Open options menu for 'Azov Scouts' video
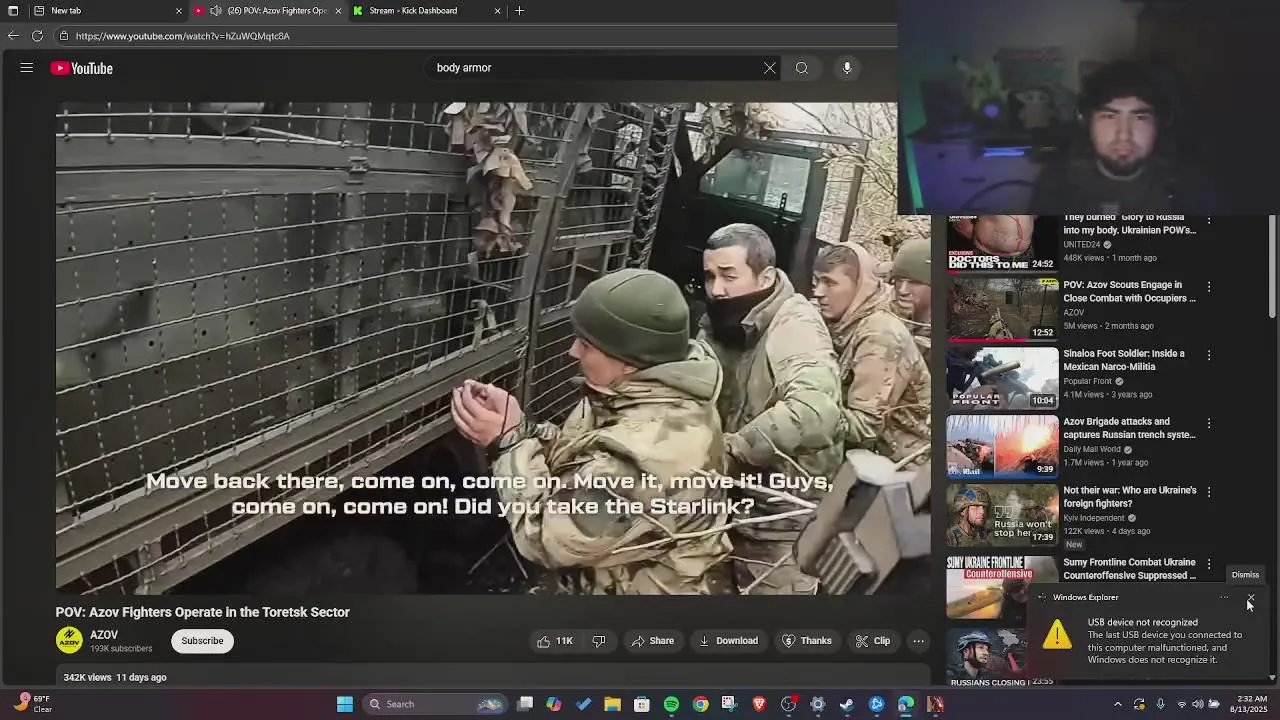 1209,287
